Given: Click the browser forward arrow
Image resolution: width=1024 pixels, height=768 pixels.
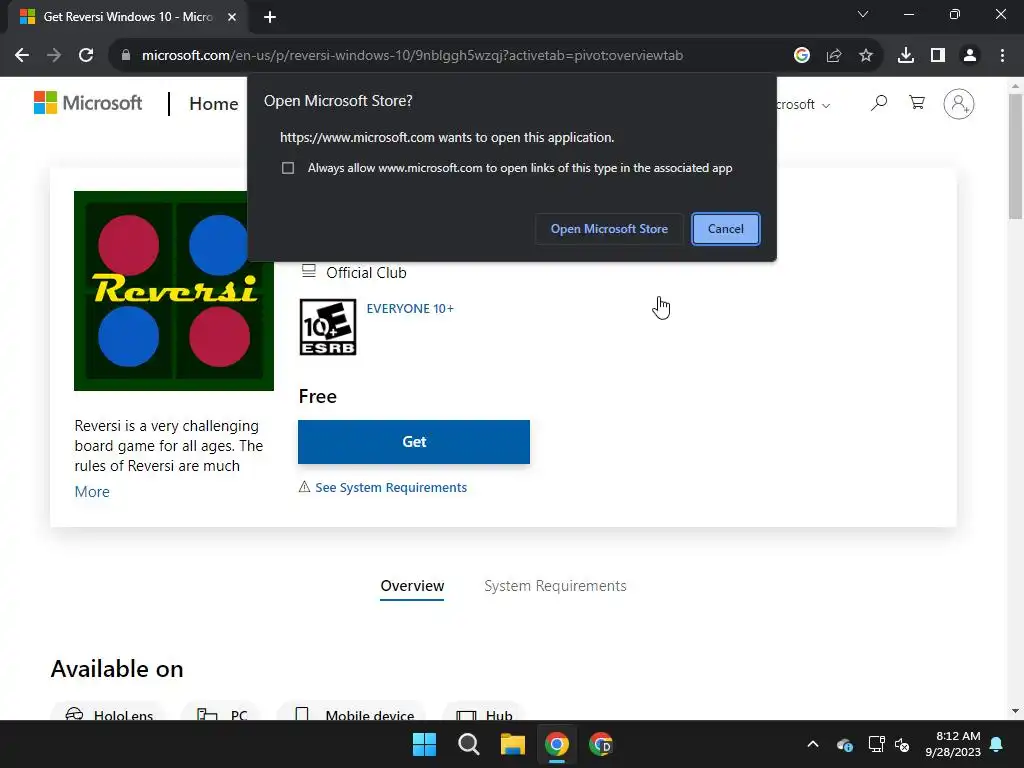Looking at the screenshot, I should [54, 56].
